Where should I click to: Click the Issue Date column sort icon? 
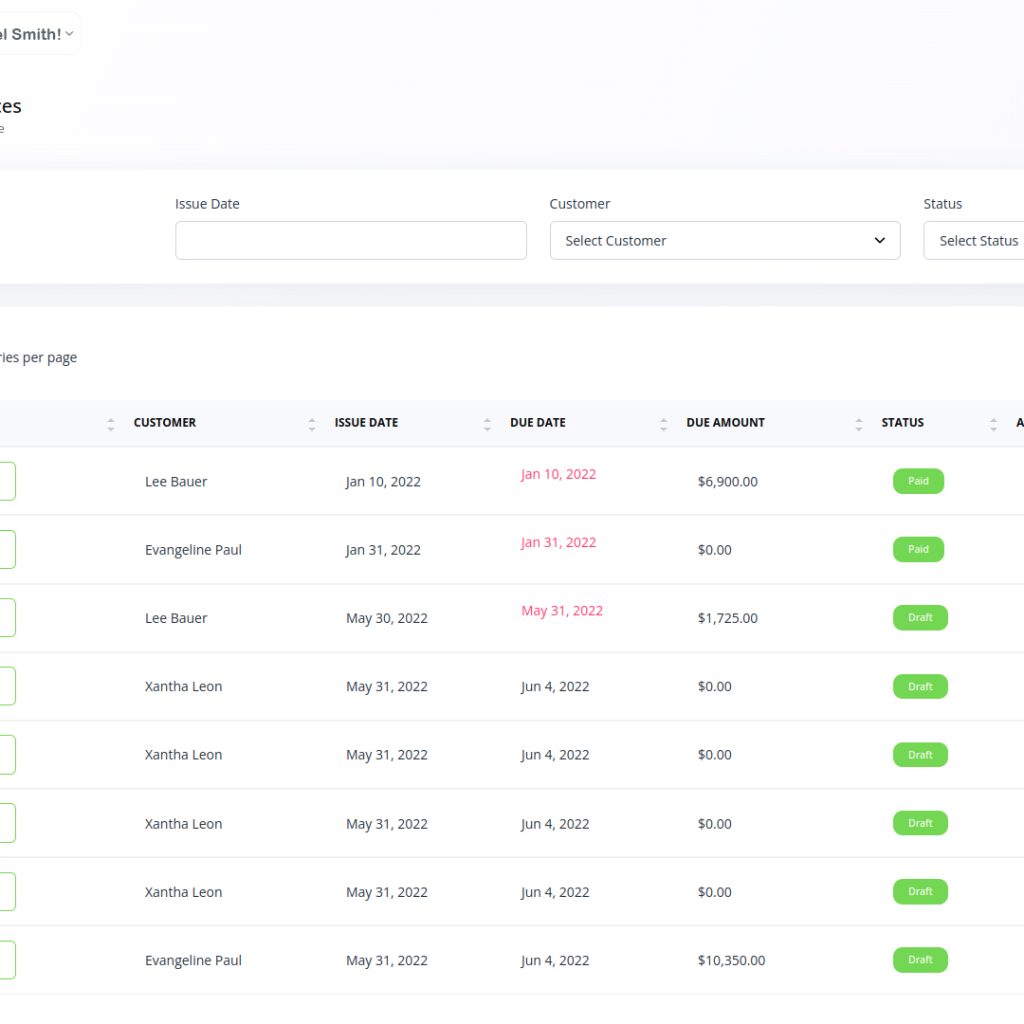(x=487, y=424)
